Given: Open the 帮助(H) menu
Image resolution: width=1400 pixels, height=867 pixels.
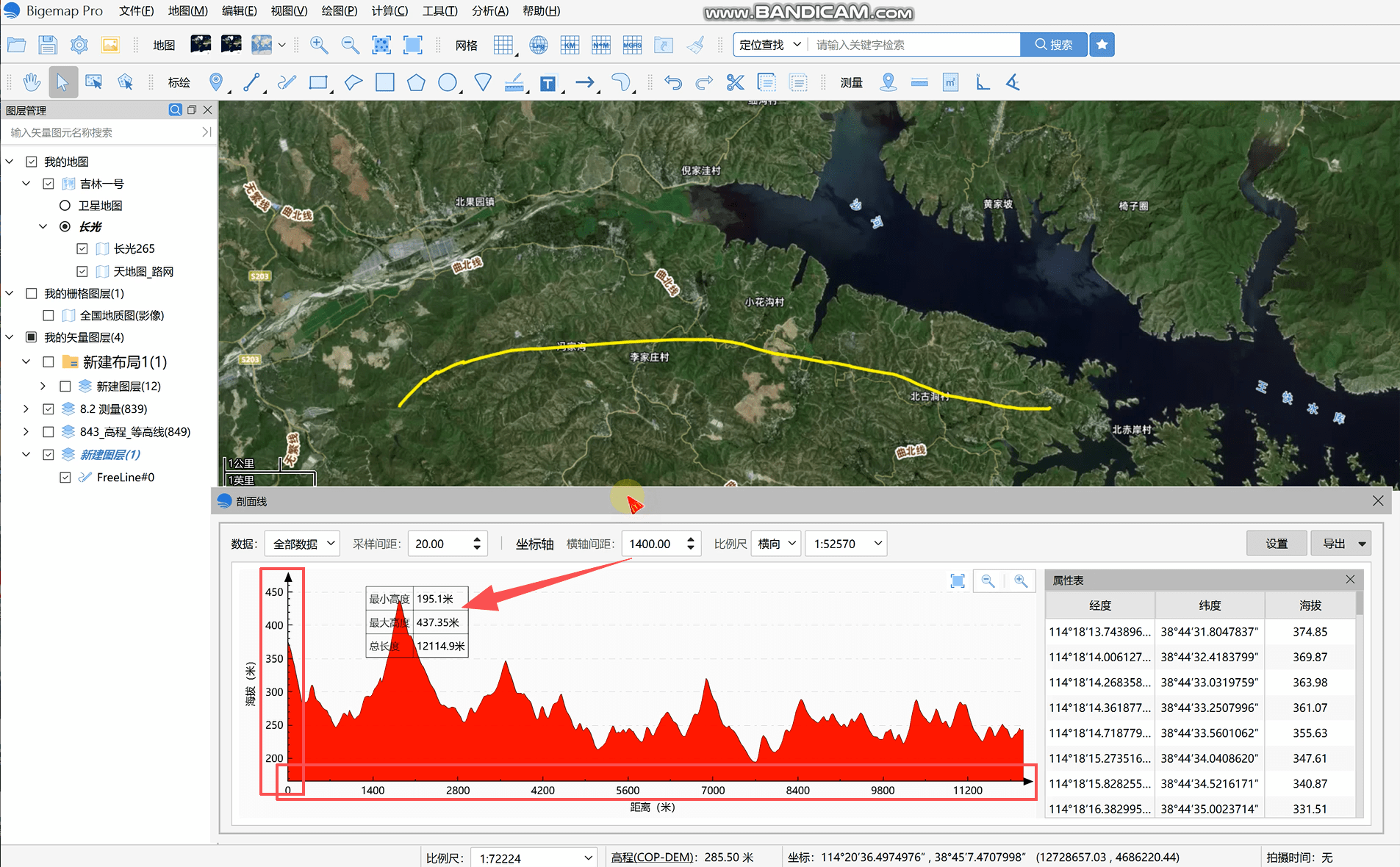Looking at the screenshot, I should pyautogui.click(x=541, y=11).
